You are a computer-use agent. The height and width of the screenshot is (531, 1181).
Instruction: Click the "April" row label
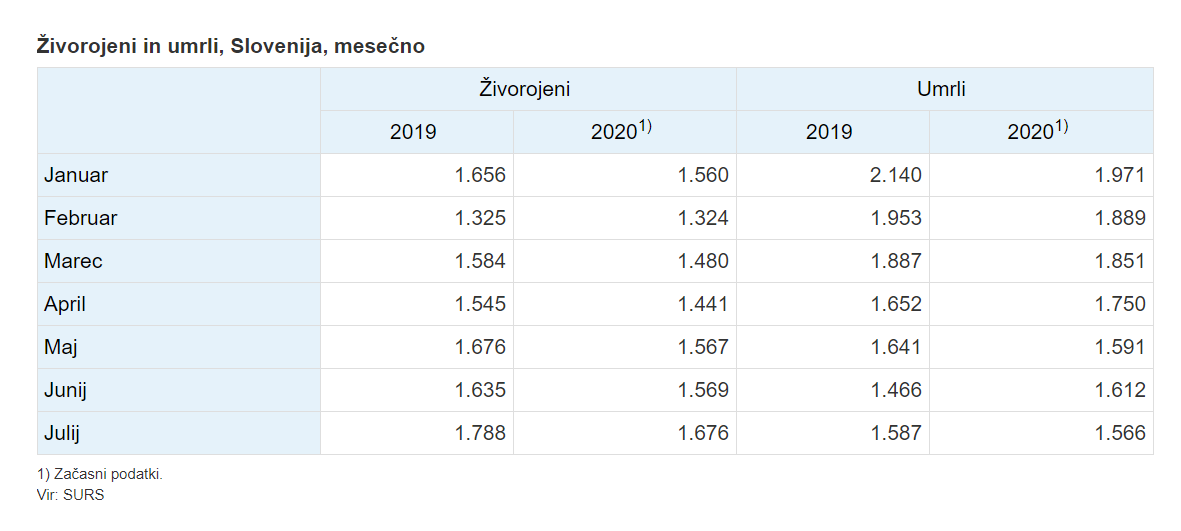66,304
